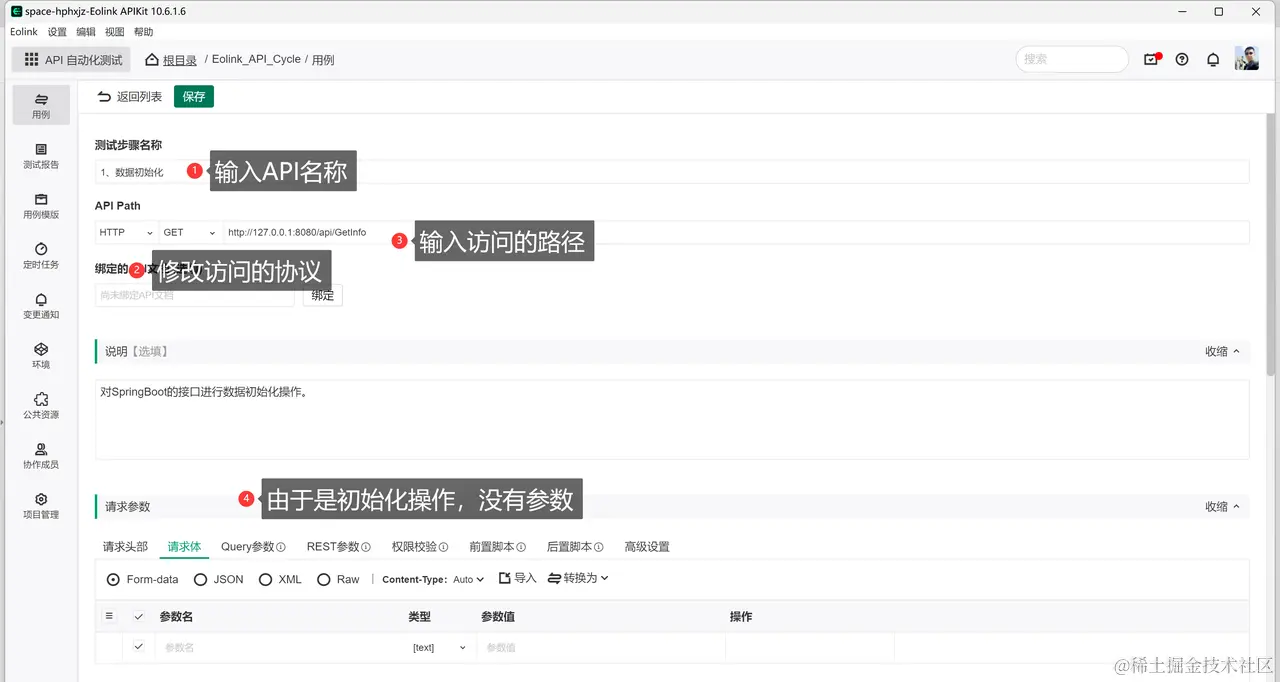Click the task checklist icon in header

pos(1151,59)
